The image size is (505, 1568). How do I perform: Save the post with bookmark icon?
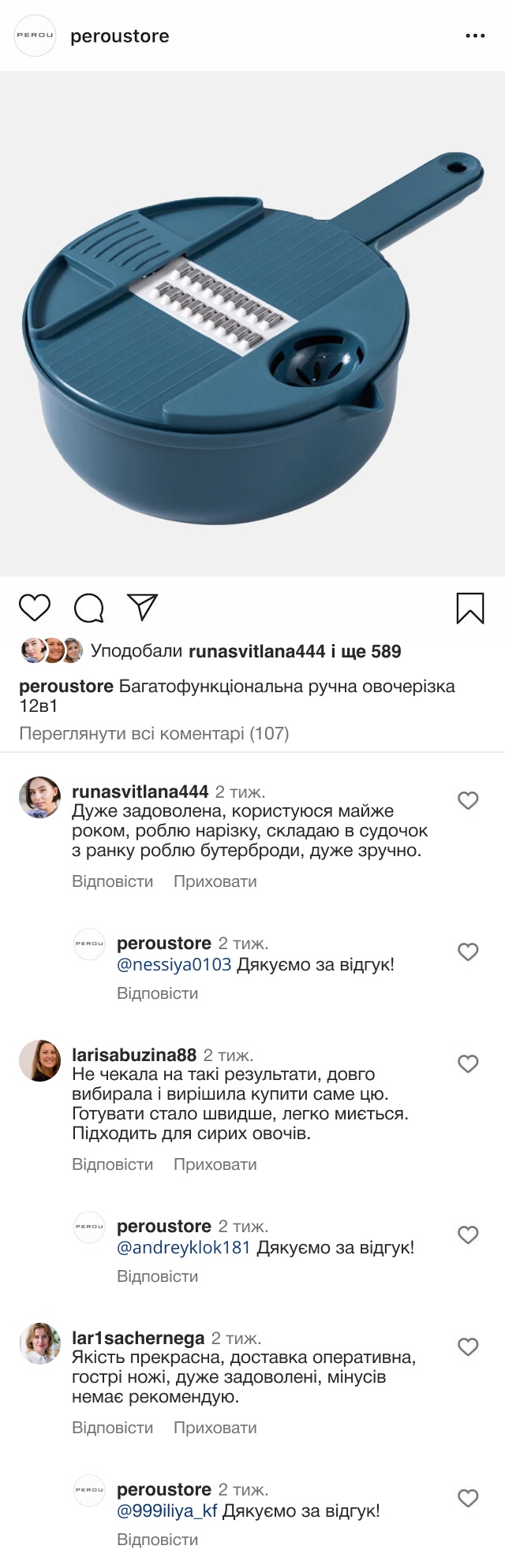pyautogui.click(x=470, y=608)
